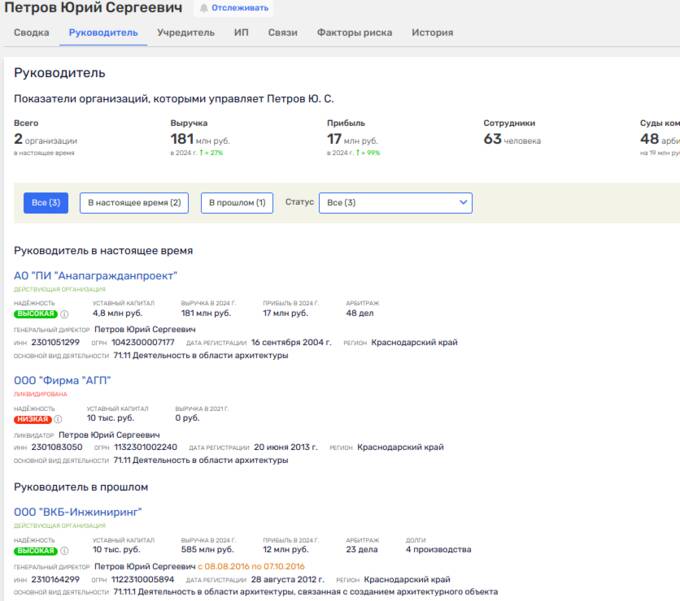Click the 4 производства debts value

(x=438, y=549)
